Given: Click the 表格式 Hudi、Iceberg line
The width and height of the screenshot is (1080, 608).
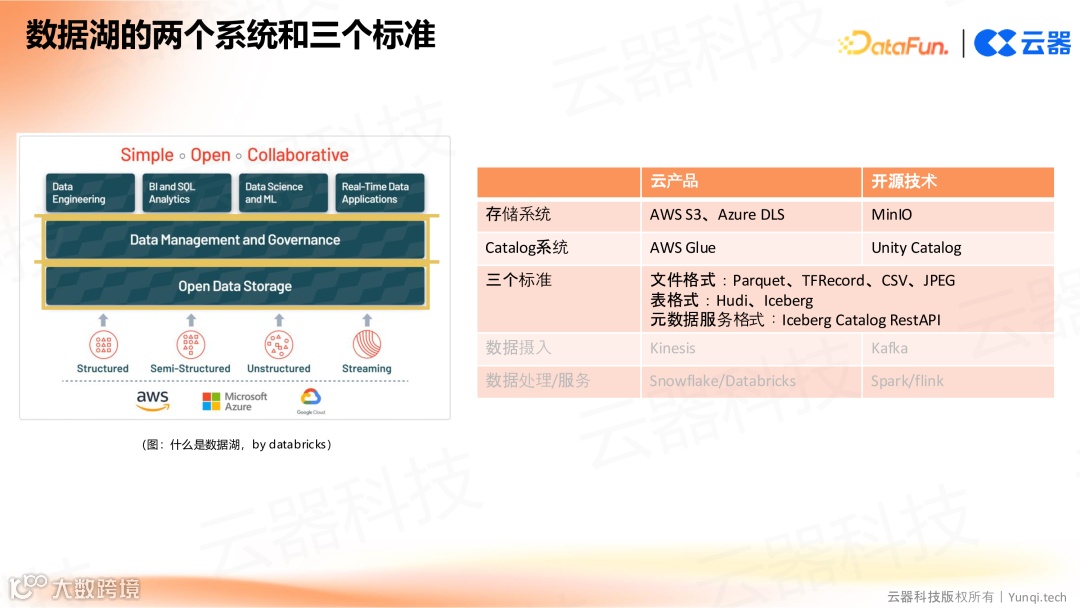Looking at the screenshot, I should coord(731,300).
